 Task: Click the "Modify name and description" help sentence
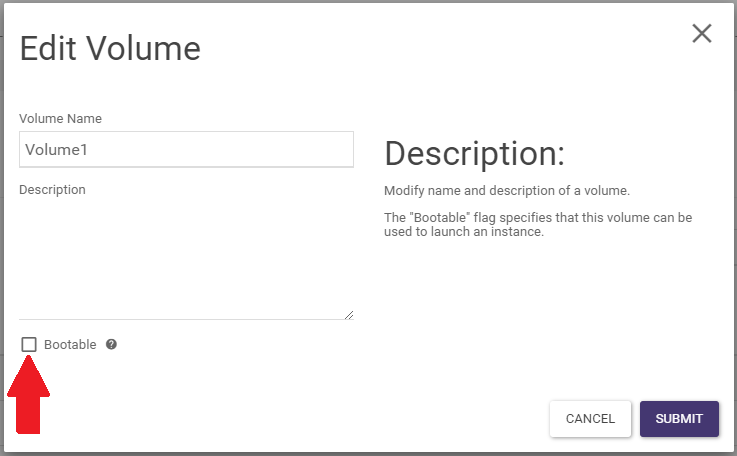(507, 190)
